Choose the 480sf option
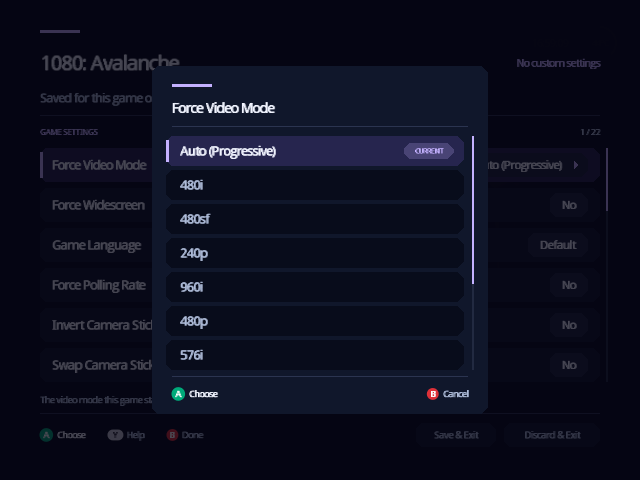The width and height of the screenshot is (640, 480). coord(315,219)
